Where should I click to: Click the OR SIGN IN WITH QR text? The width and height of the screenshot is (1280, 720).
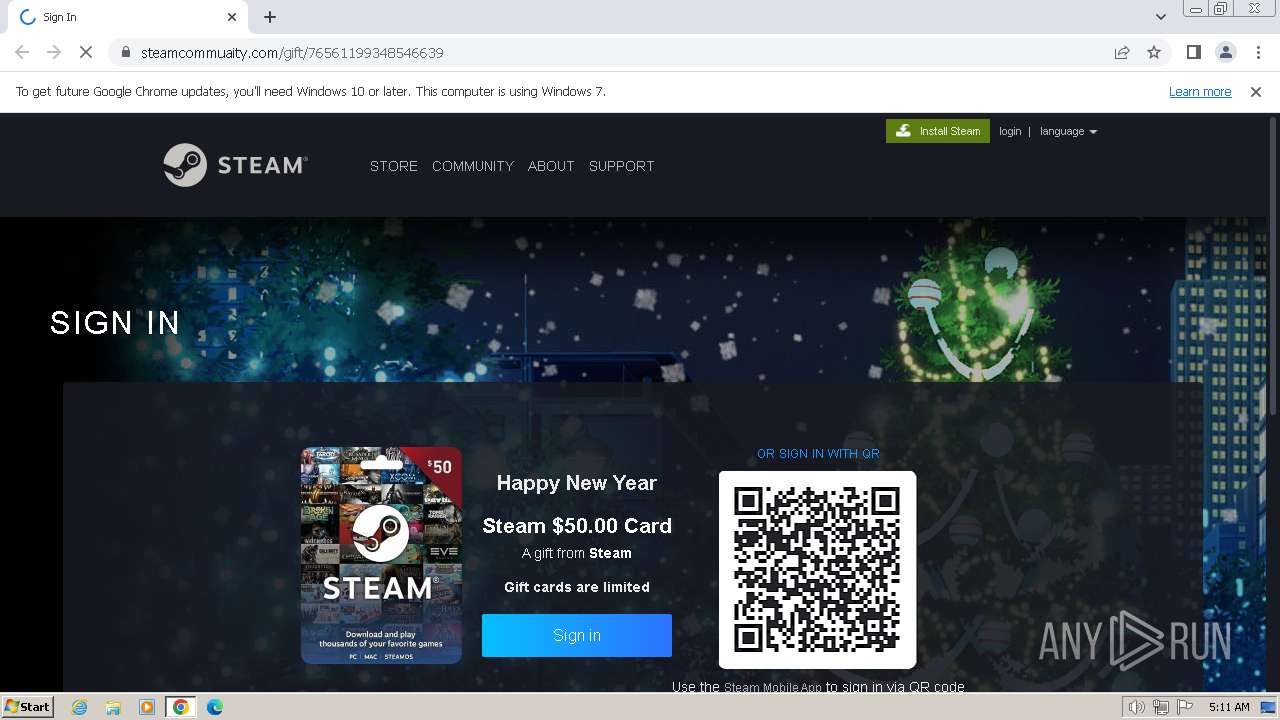818,454
